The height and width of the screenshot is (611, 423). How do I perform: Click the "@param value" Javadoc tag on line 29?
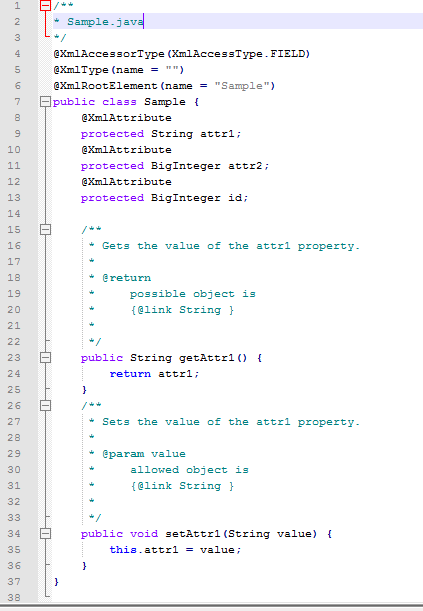coord(144,454)
